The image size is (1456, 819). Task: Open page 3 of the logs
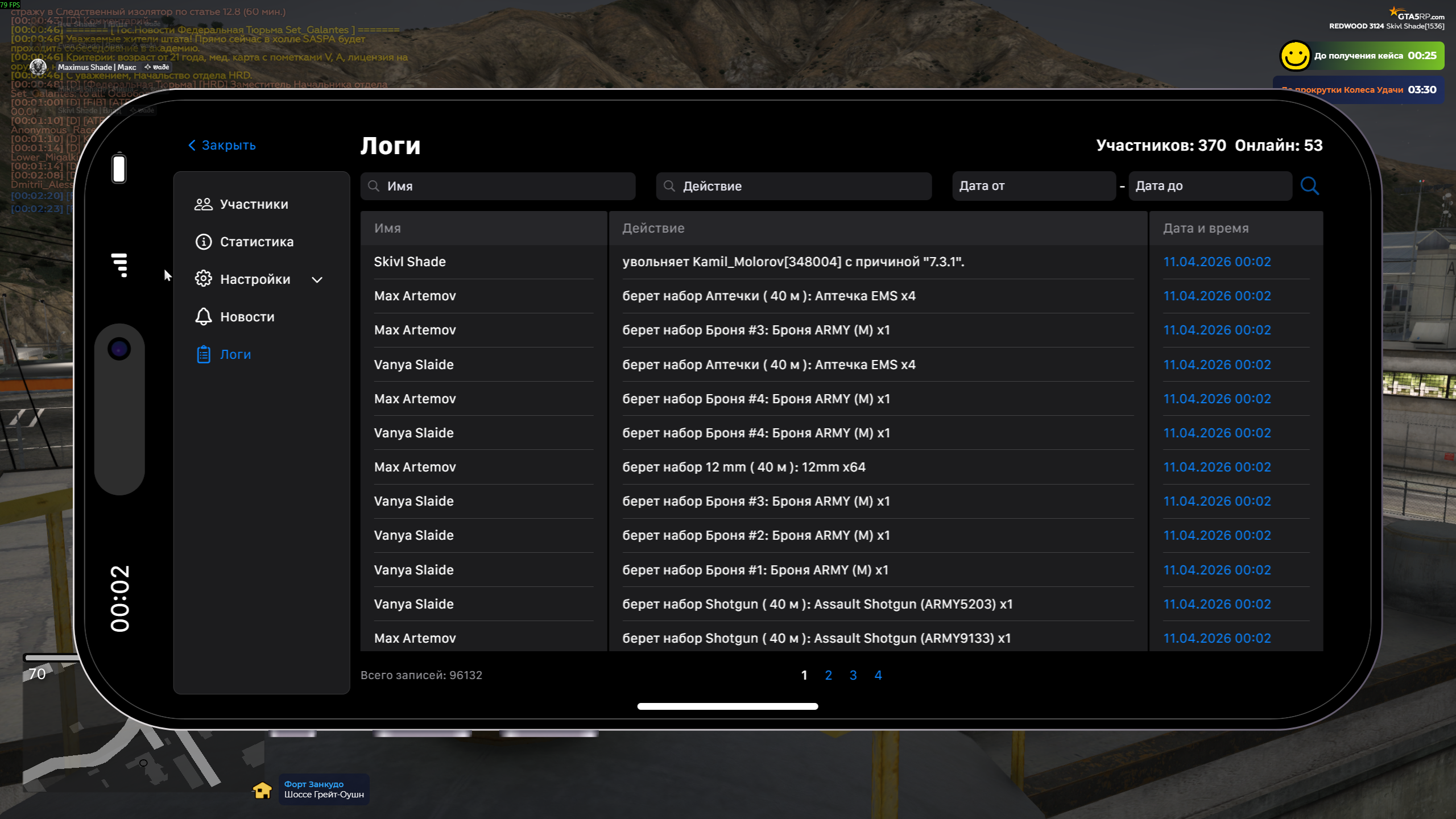tap(853, 675)
